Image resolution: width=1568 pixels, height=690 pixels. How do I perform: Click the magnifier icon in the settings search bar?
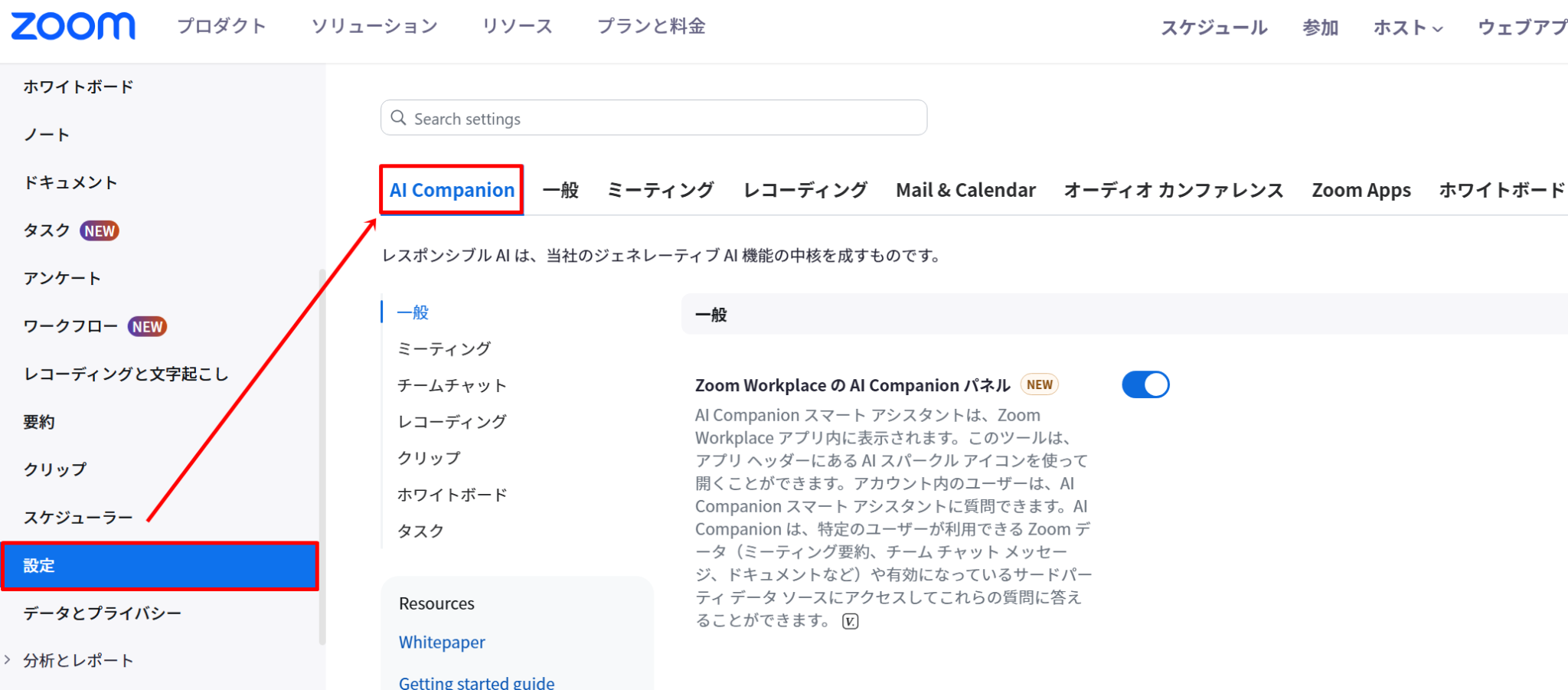point(398,117)
